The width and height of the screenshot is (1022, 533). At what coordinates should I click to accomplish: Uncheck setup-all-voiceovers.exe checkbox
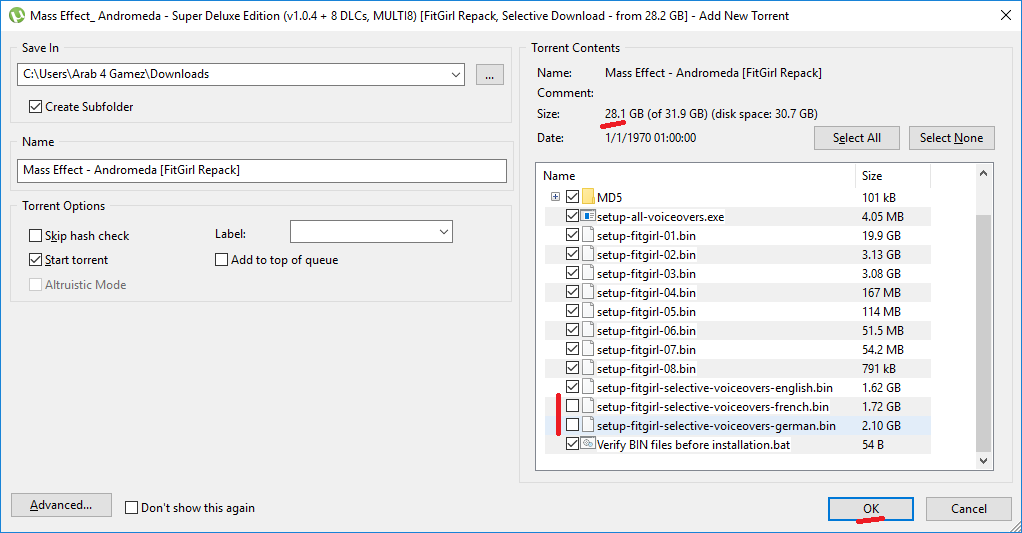[x=572, y=216]
